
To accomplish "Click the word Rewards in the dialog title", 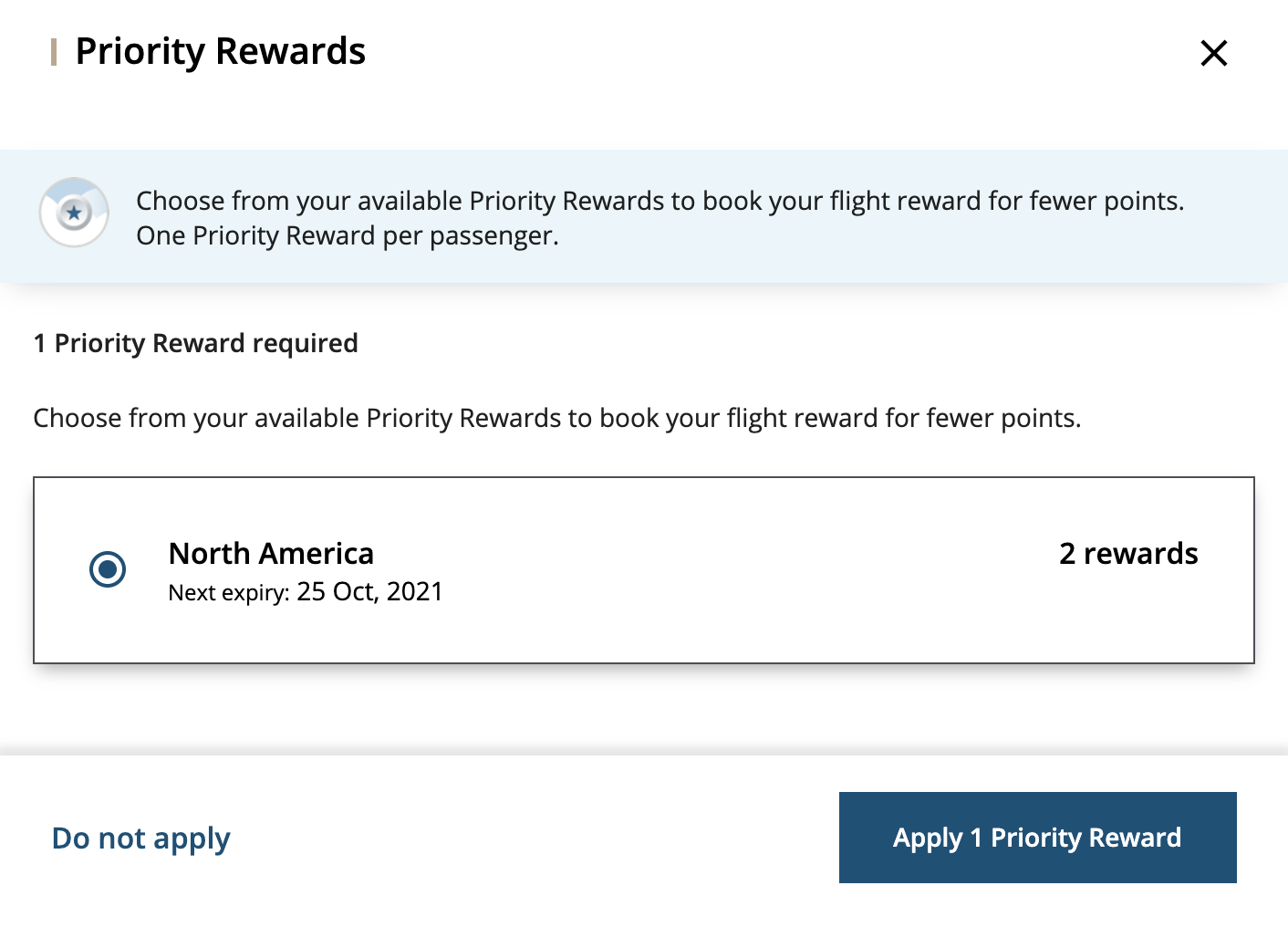I will [291, 51].
